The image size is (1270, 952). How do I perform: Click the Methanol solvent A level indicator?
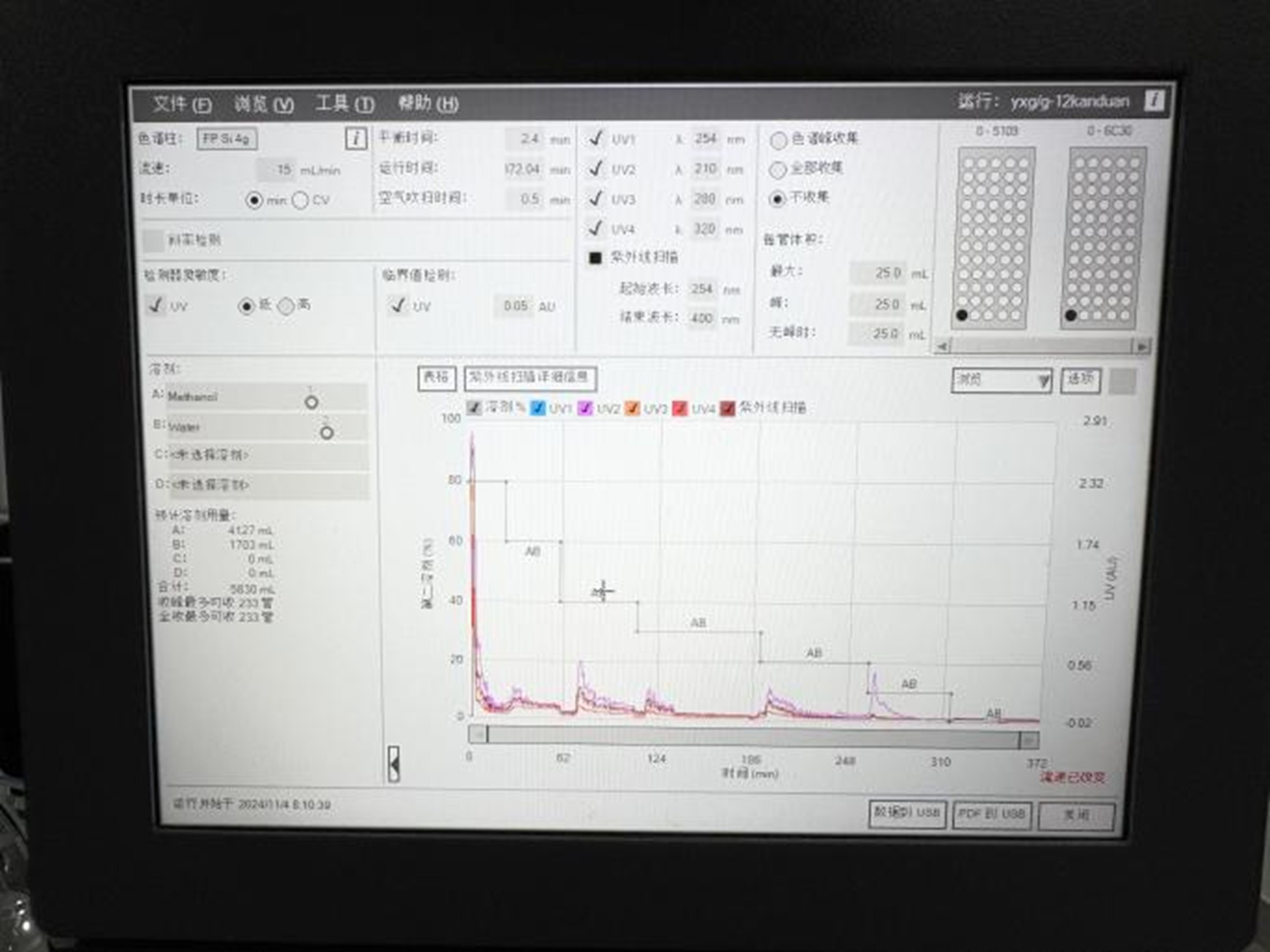312,402
